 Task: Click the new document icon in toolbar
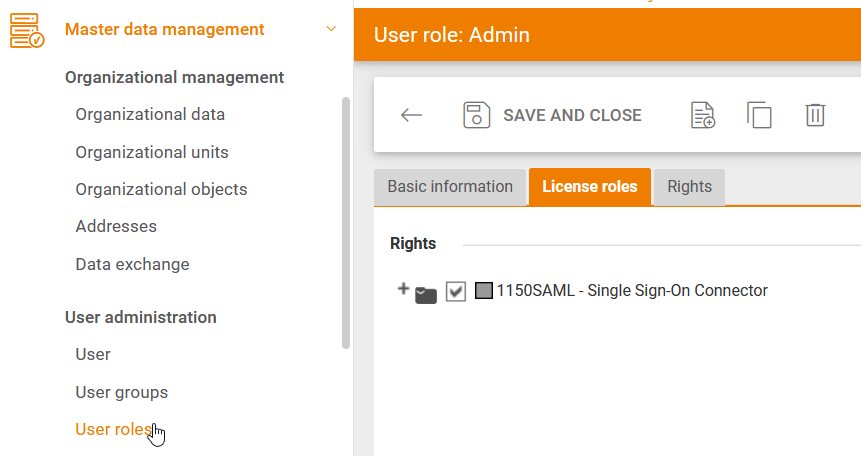(x=704, y=115)
